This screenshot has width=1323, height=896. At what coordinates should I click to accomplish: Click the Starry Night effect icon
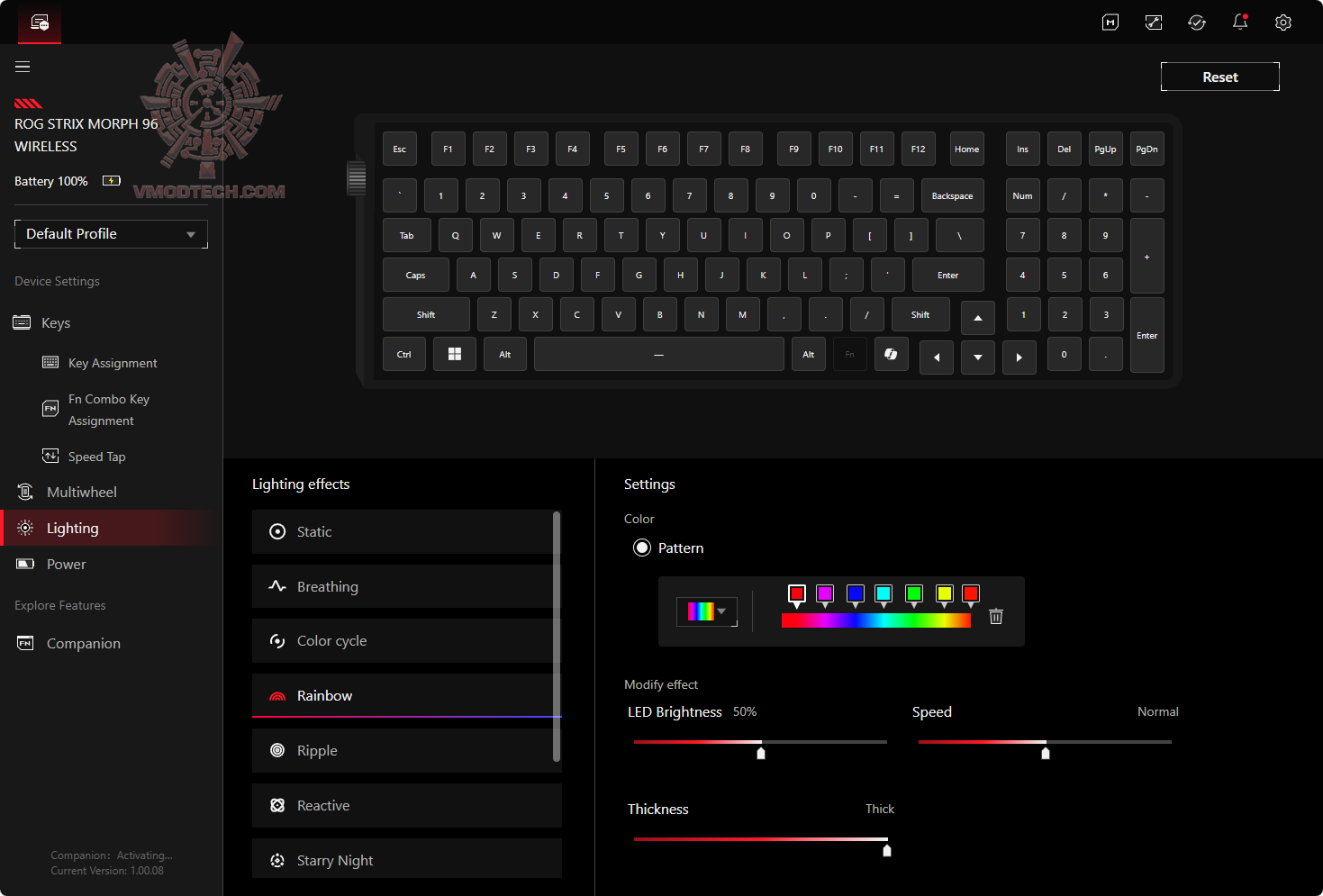277,861
